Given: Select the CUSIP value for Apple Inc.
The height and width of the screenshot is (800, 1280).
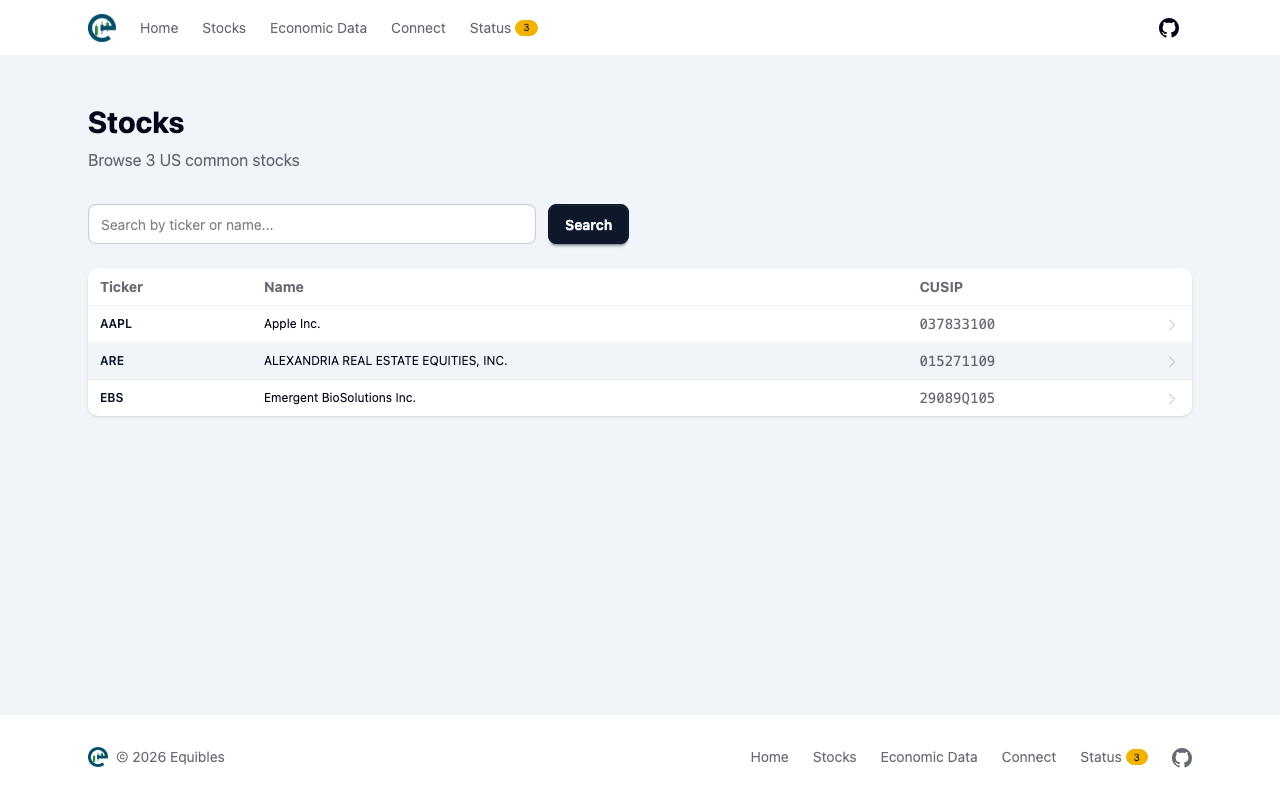Looking at the screenshot, I should pyautogui.click(x=957, y=324).
